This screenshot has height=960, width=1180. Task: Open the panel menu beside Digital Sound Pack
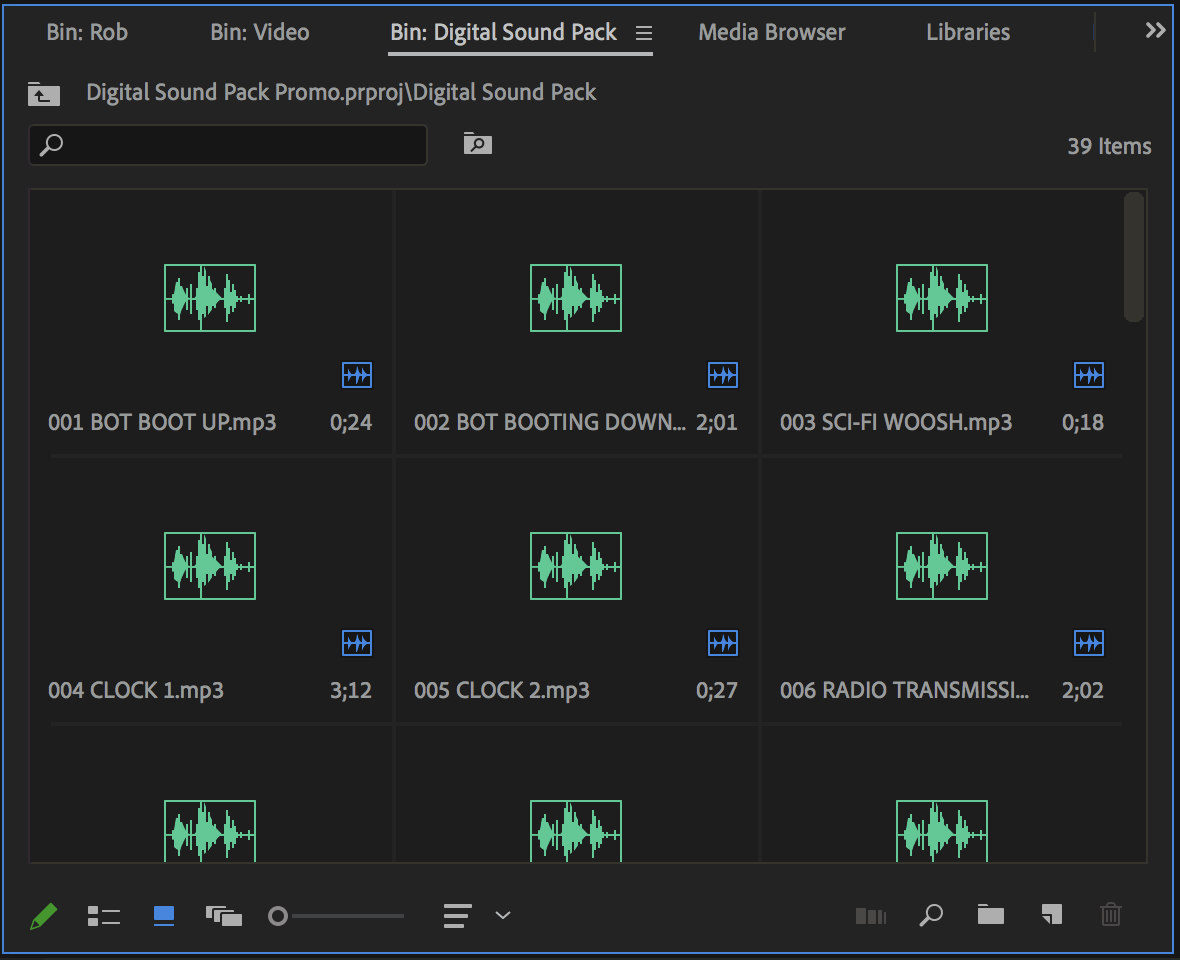(x=643, y=33)
